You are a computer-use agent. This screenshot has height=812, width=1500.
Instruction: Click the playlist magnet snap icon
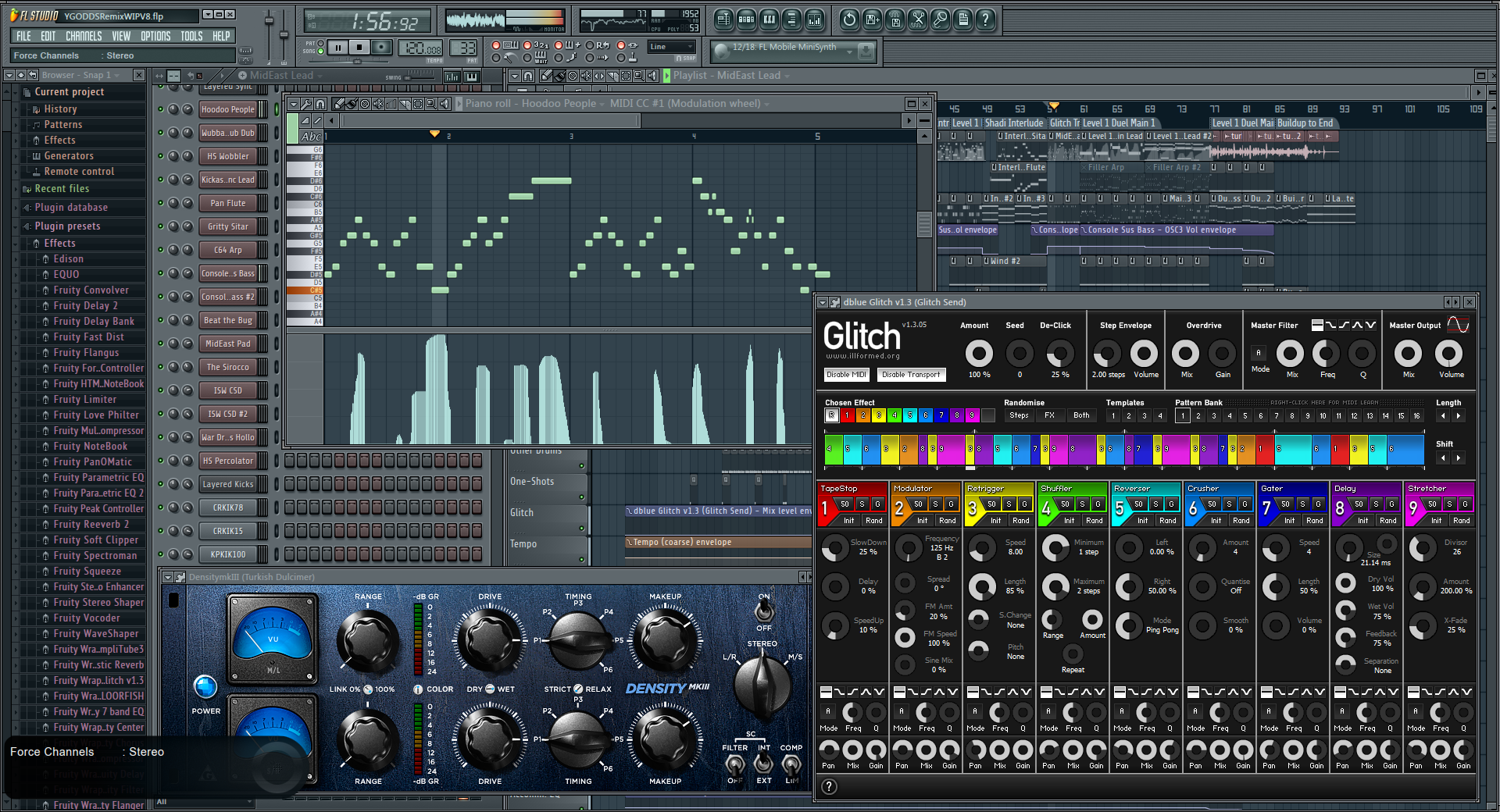(529, 76)
